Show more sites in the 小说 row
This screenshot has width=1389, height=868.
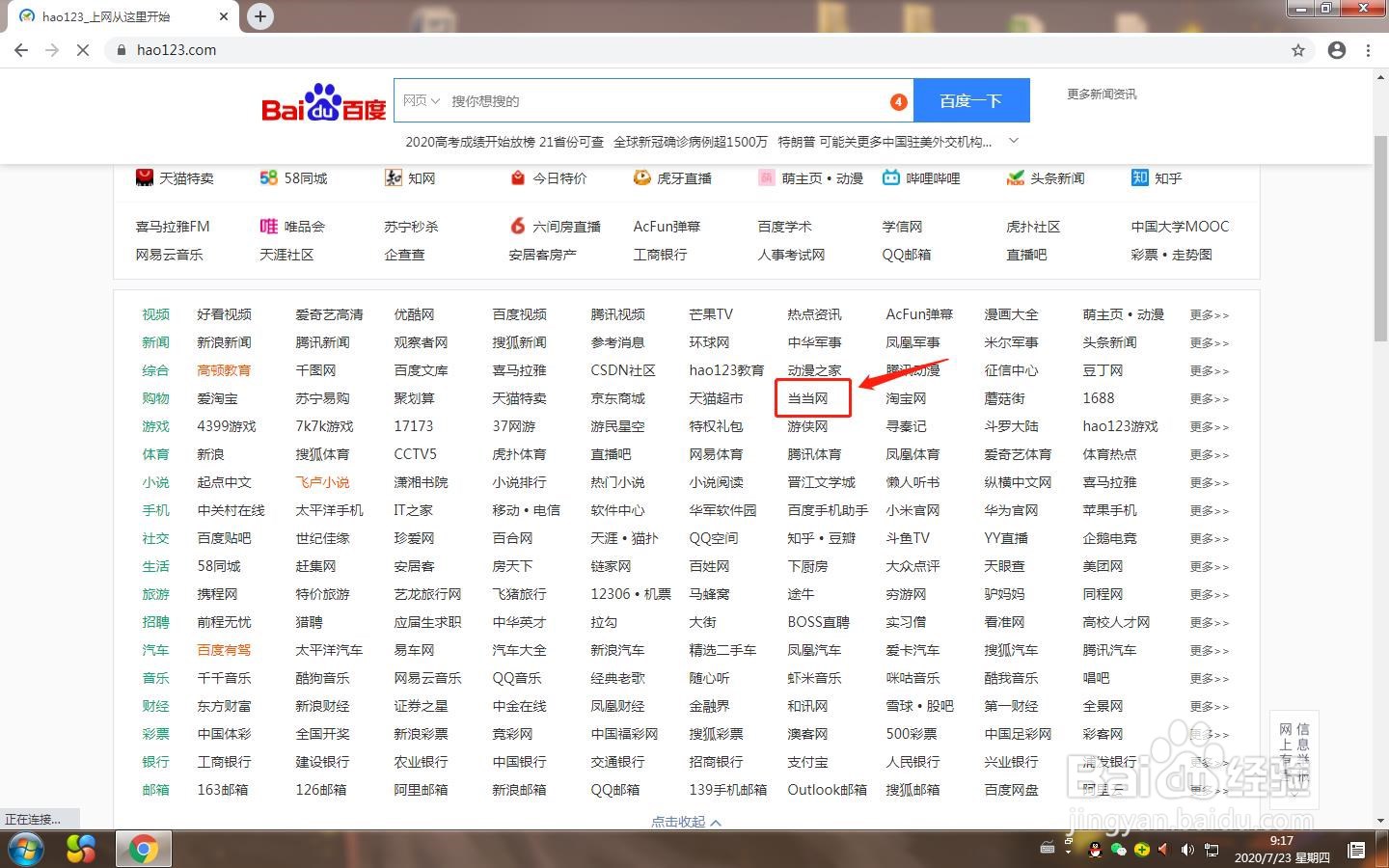[1210, 483]
